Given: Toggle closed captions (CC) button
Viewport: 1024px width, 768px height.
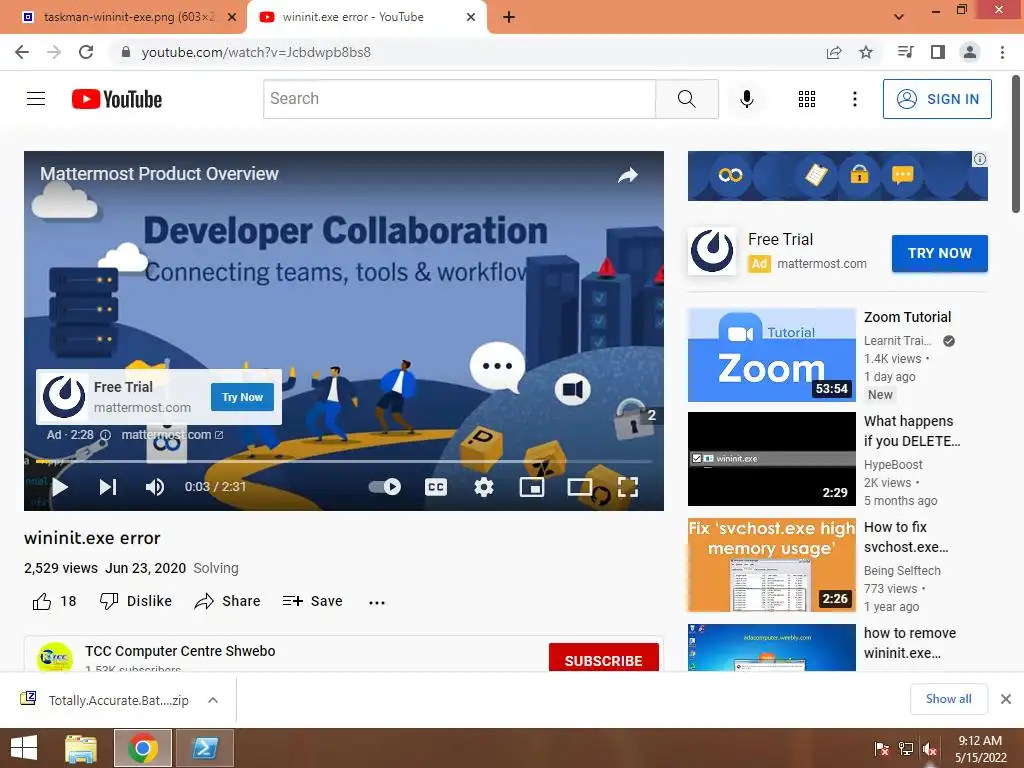Looking at the screenshot, I should click(436, 487).
